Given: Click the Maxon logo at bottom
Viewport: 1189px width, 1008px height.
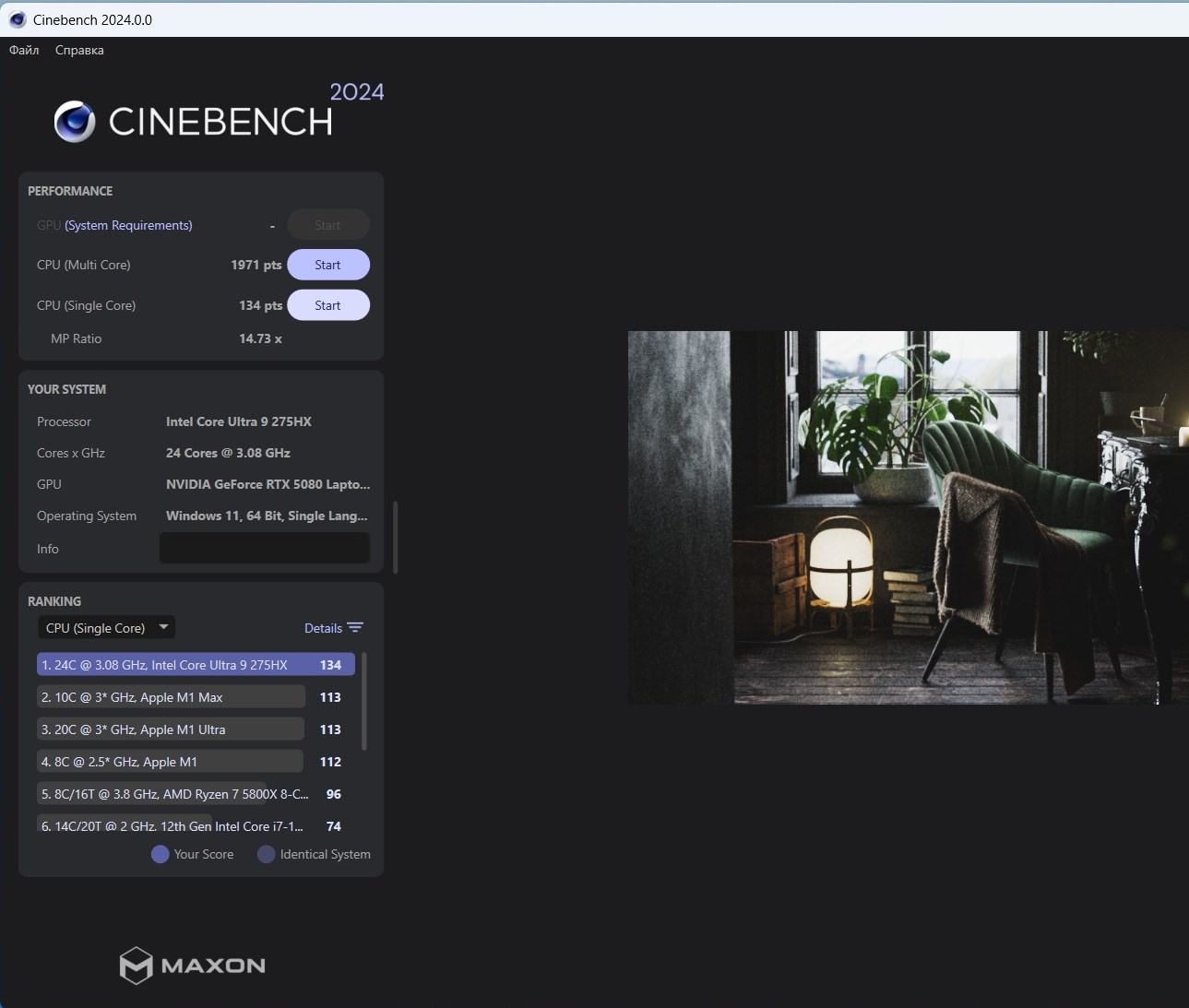Looking at the screenshot, I should (x=193, y=966).
